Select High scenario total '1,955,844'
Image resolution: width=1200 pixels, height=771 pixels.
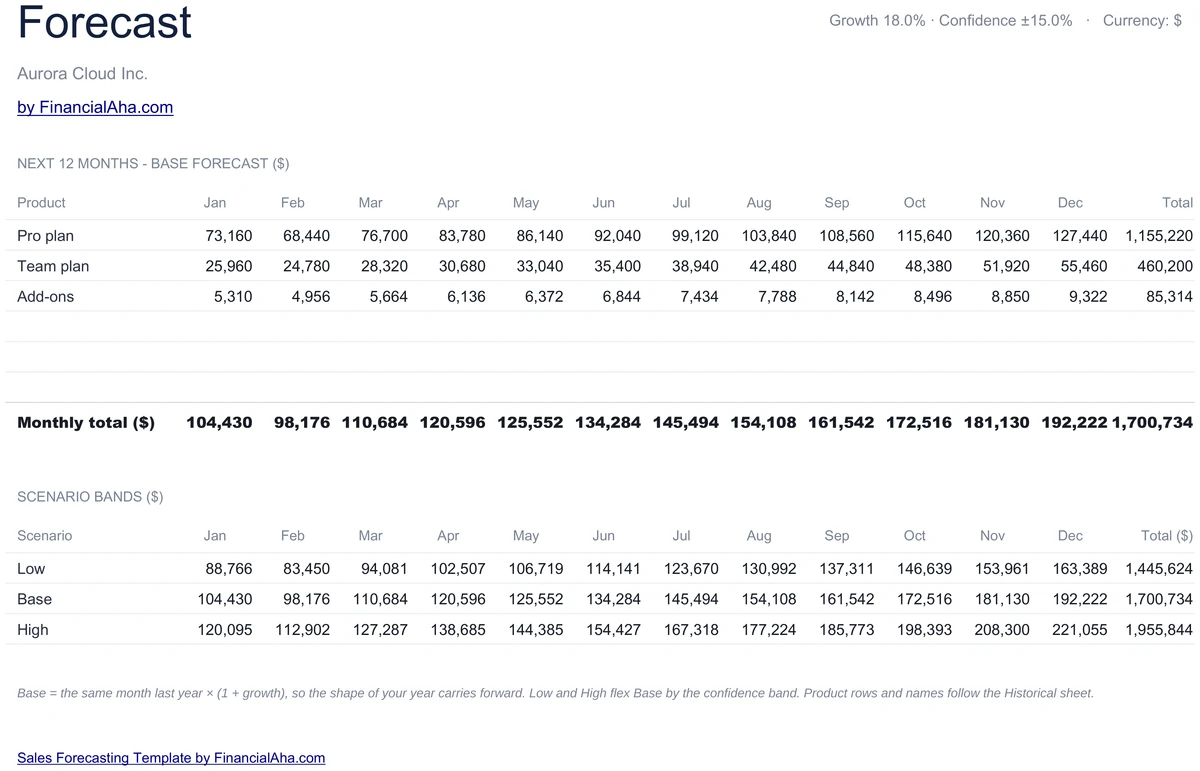click(1159, 630)
